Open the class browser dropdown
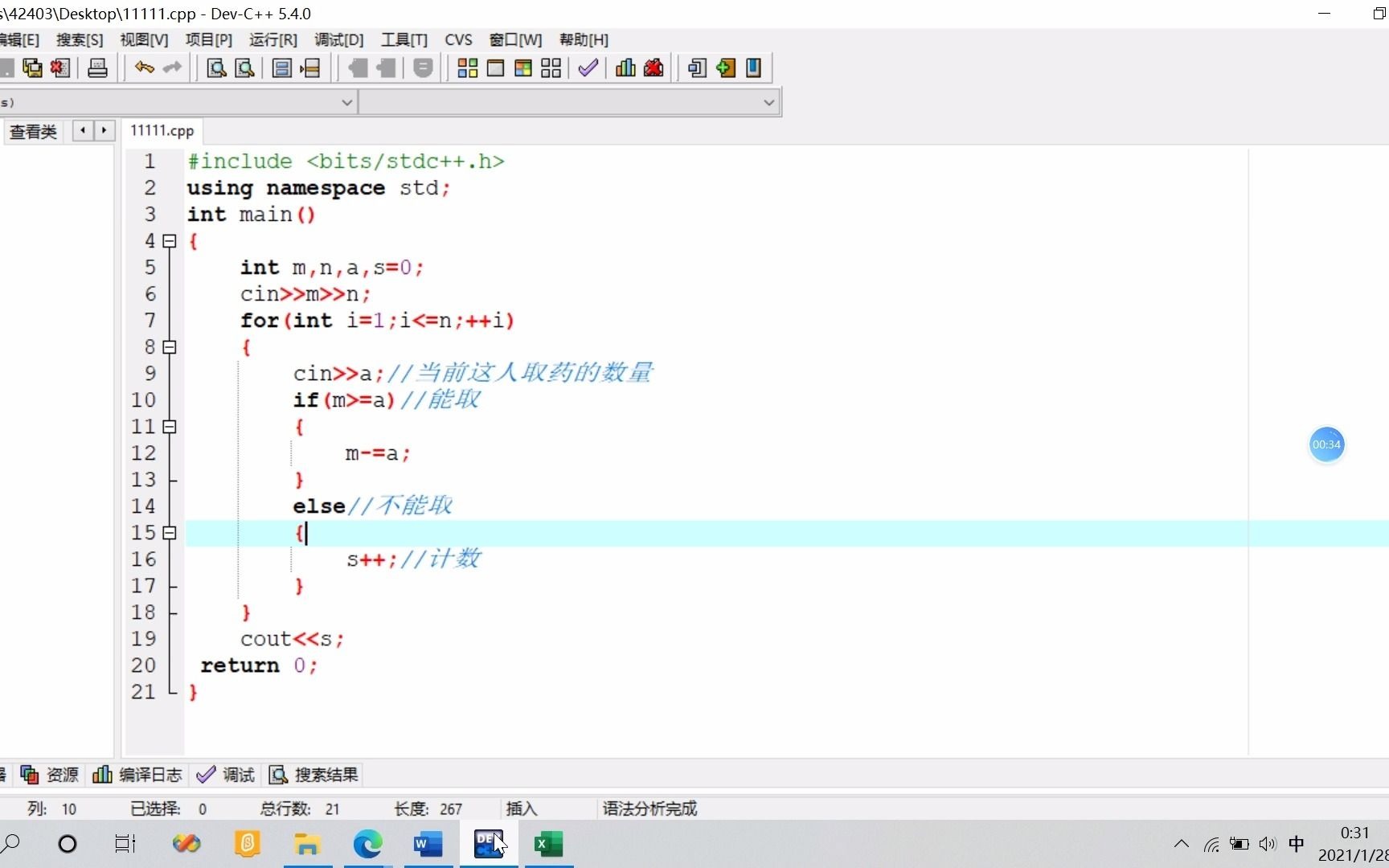1389x868 pixels. [x=346, y=102]
